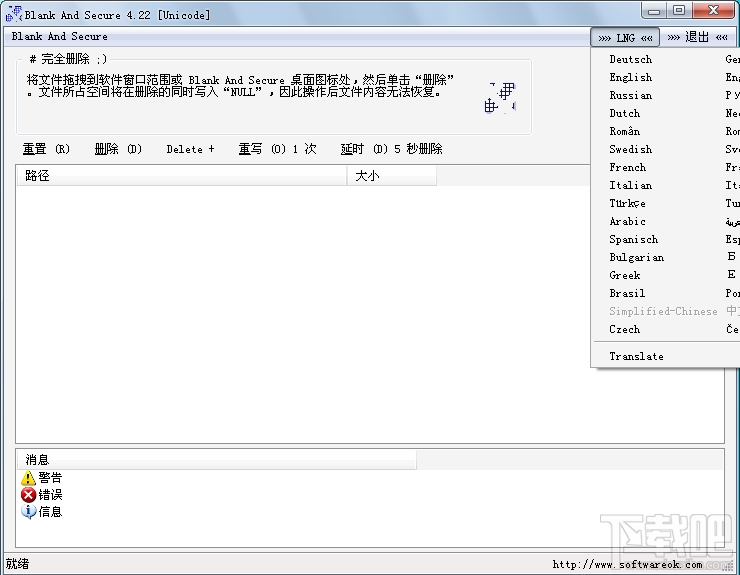Open the 延时 (D) 5 秒删除 delay option
The width and height of the screenshot is (740, 575).
coord(391,149)
